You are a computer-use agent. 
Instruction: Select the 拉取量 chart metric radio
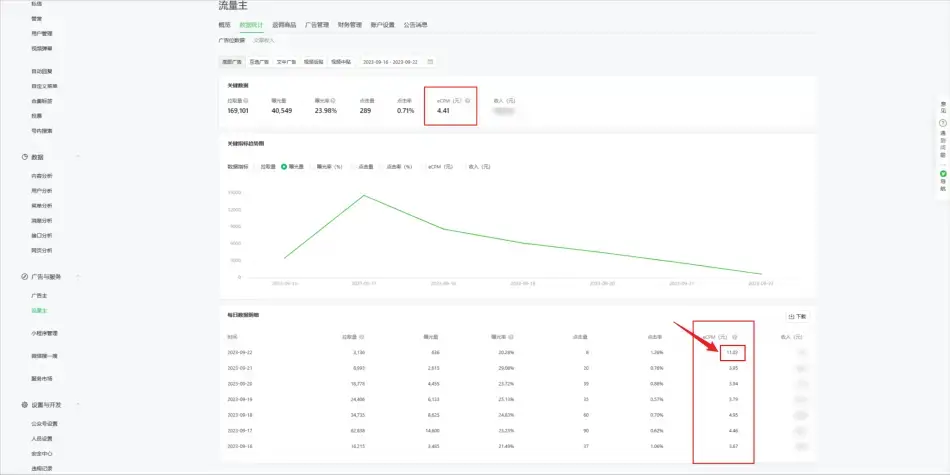click(256, 167)
